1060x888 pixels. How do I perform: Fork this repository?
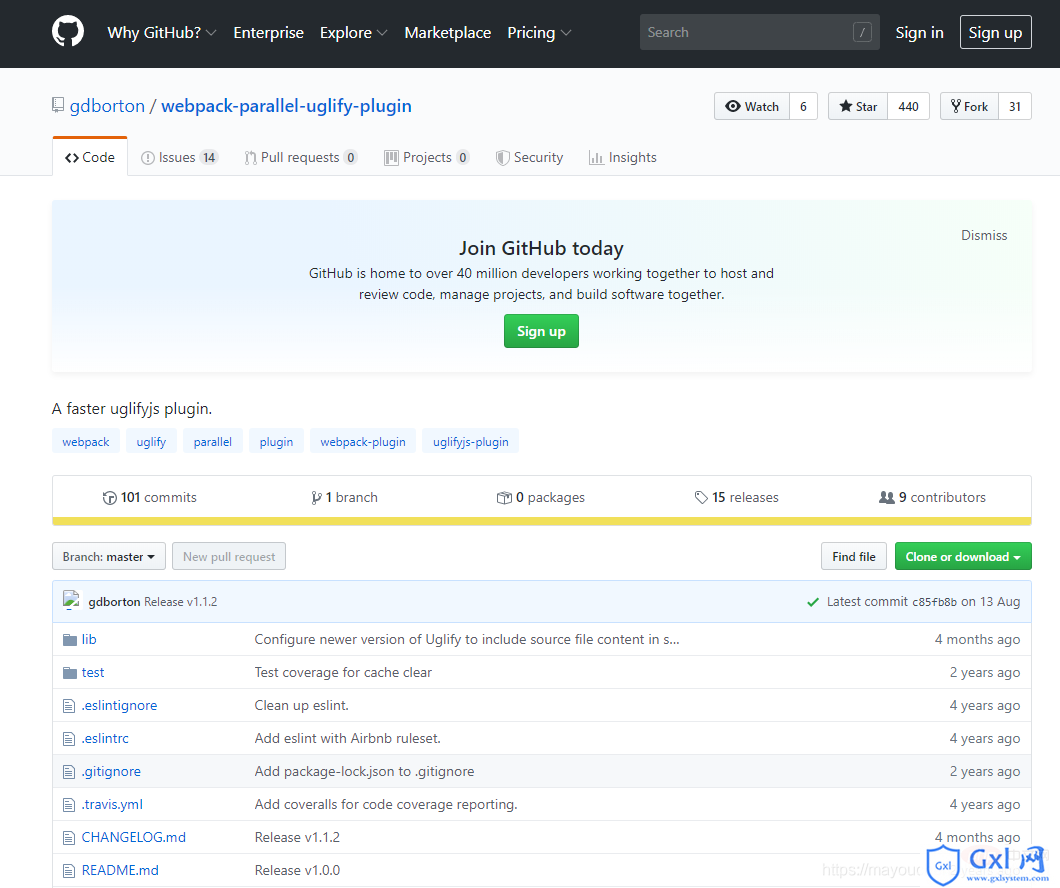[969, 106]
